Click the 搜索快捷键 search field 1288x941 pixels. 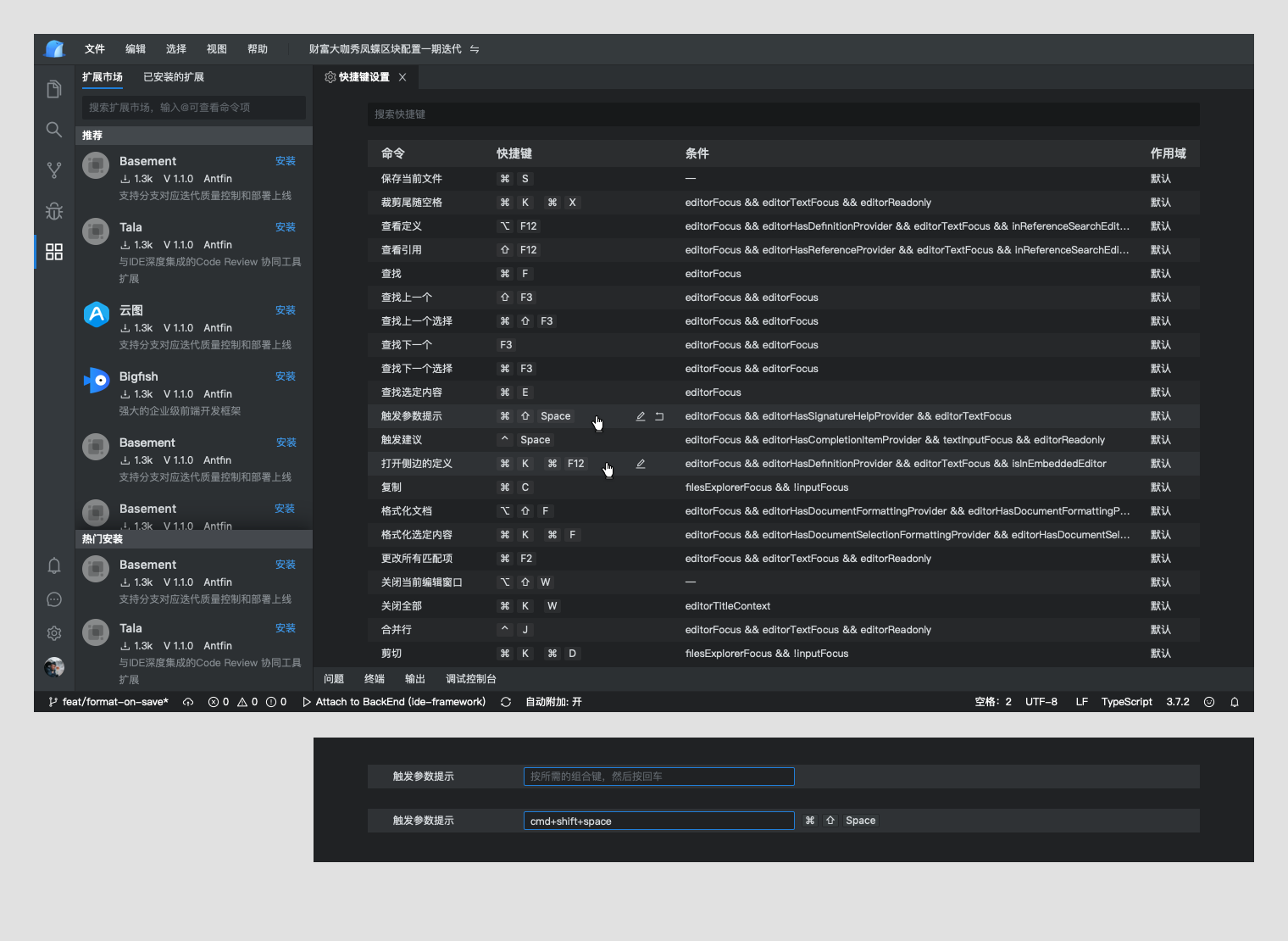click(x=784, y=114)
